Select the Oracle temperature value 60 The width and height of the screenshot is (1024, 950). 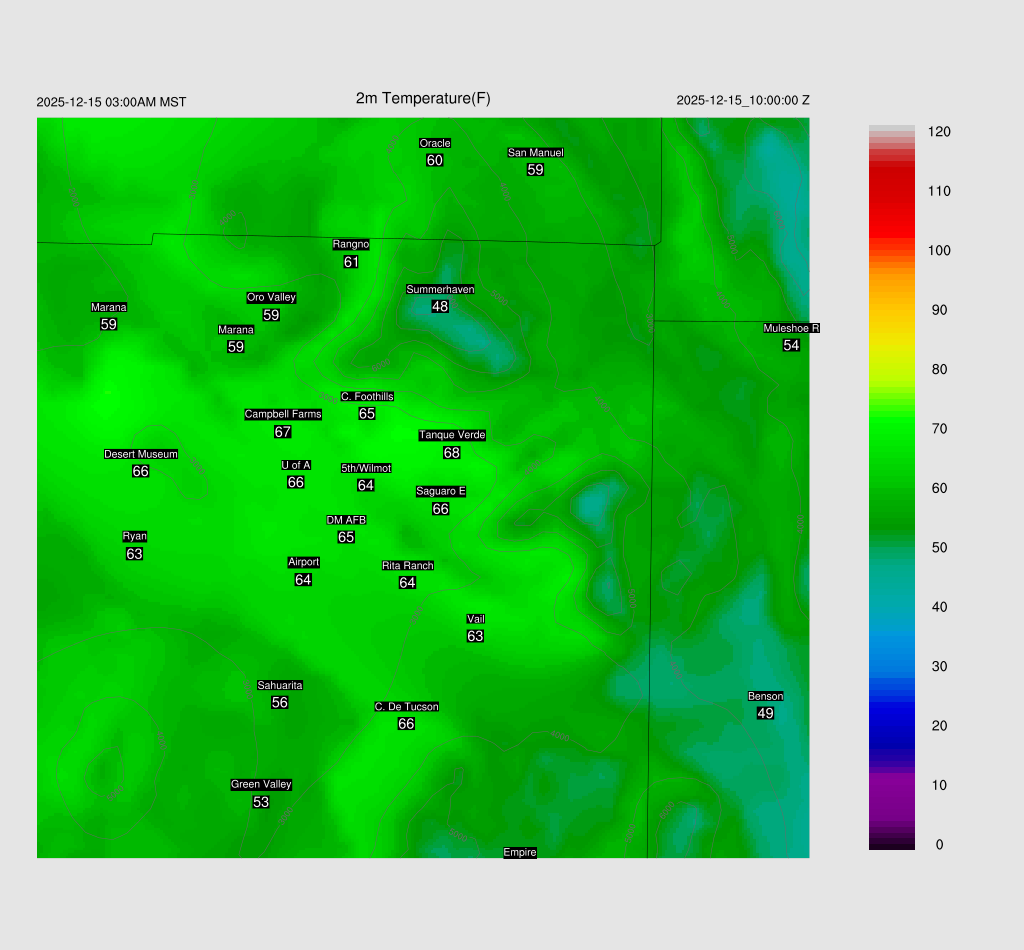435,161
